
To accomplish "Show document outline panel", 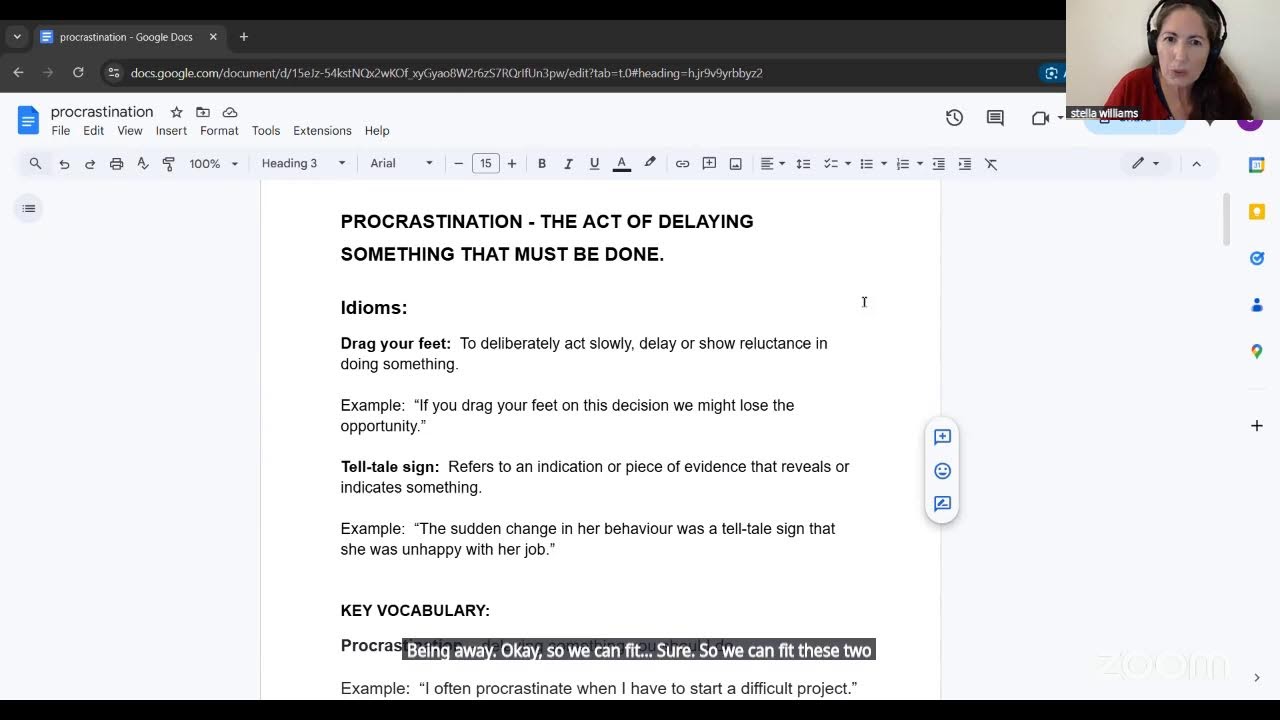I will click(29, 208).
